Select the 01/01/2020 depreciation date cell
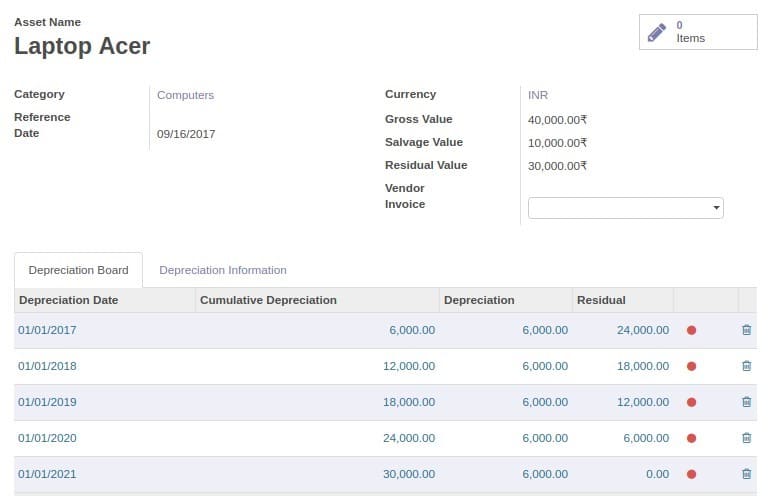This screenshot has height=496, width=771. [x=47, y=438]
